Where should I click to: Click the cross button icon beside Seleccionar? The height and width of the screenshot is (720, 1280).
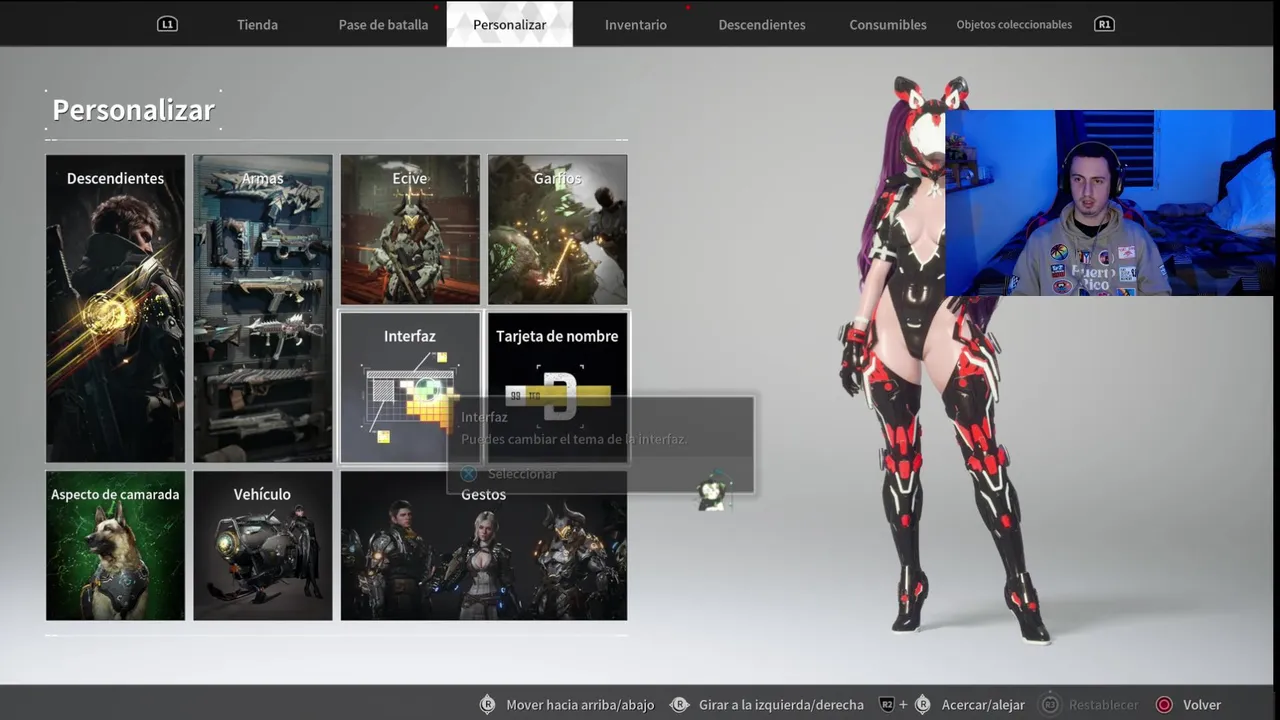tap(468, 473)
